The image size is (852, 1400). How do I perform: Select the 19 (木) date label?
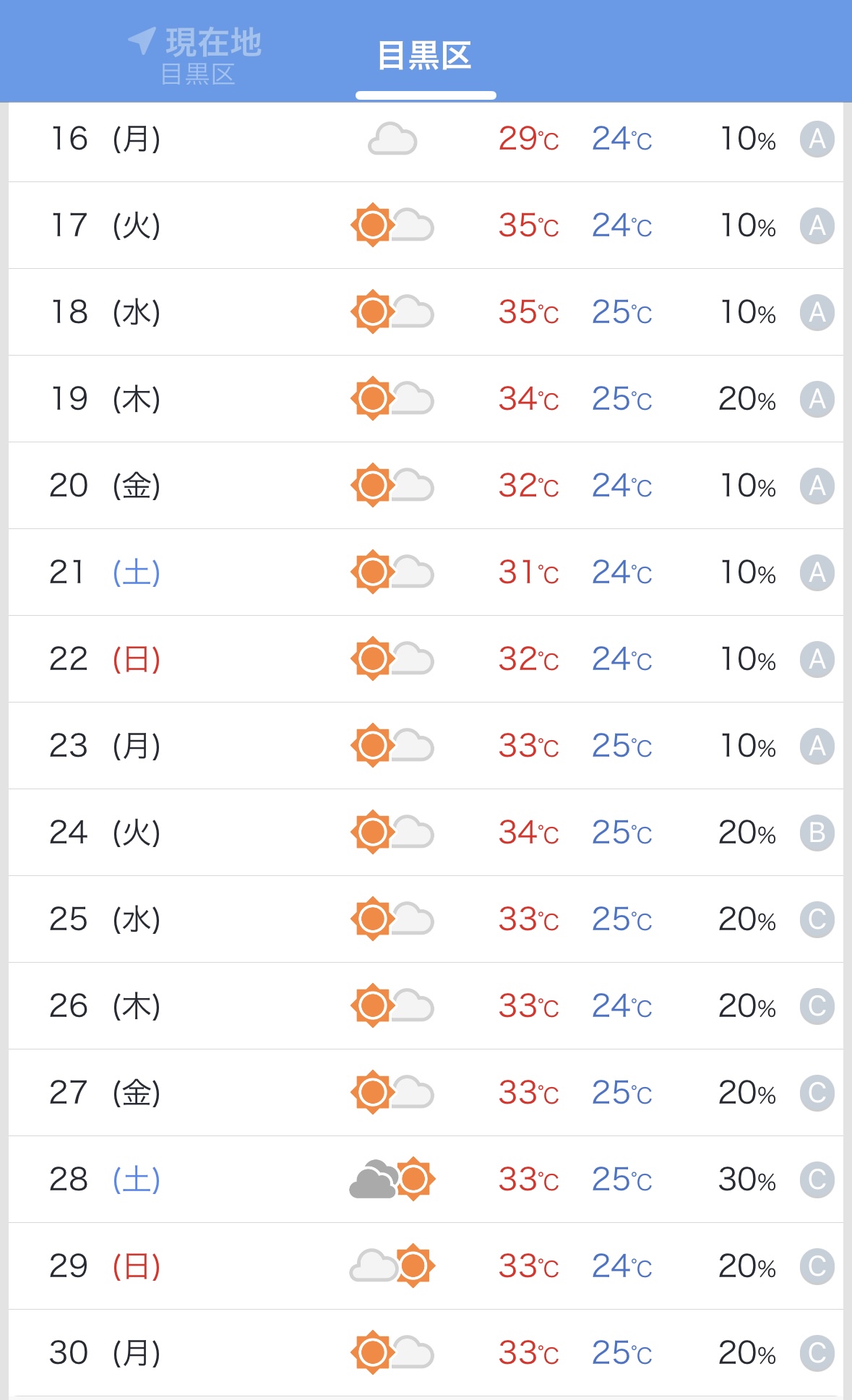tap(105, 399)
